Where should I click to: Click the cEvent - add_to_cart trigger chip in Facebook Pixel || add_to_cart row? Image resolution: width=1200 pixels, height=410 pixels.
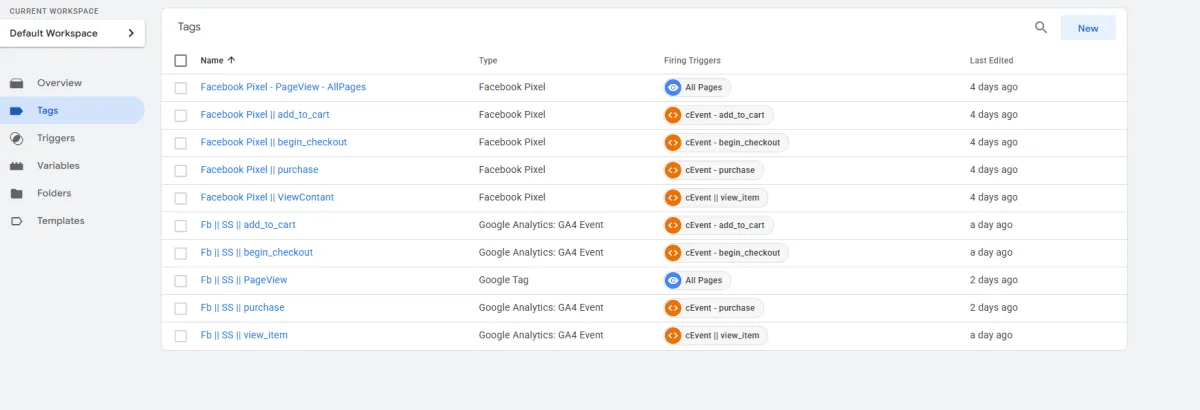click(719, 115)
